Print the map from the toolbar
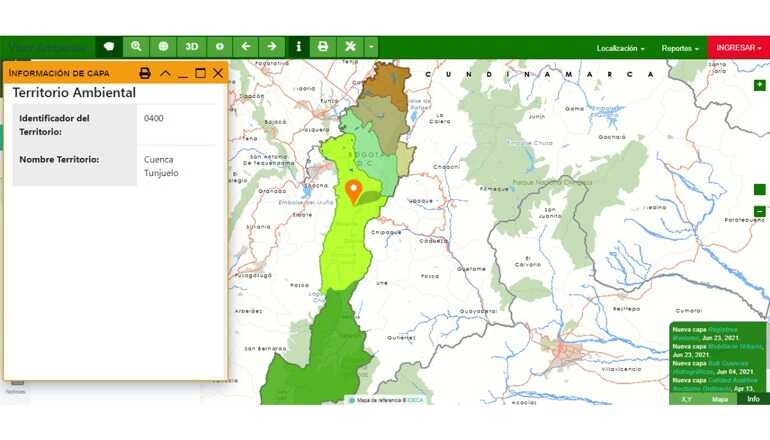The height and width of the screenshot is (440, 770). pyautogui.click(x=323, y=47)
